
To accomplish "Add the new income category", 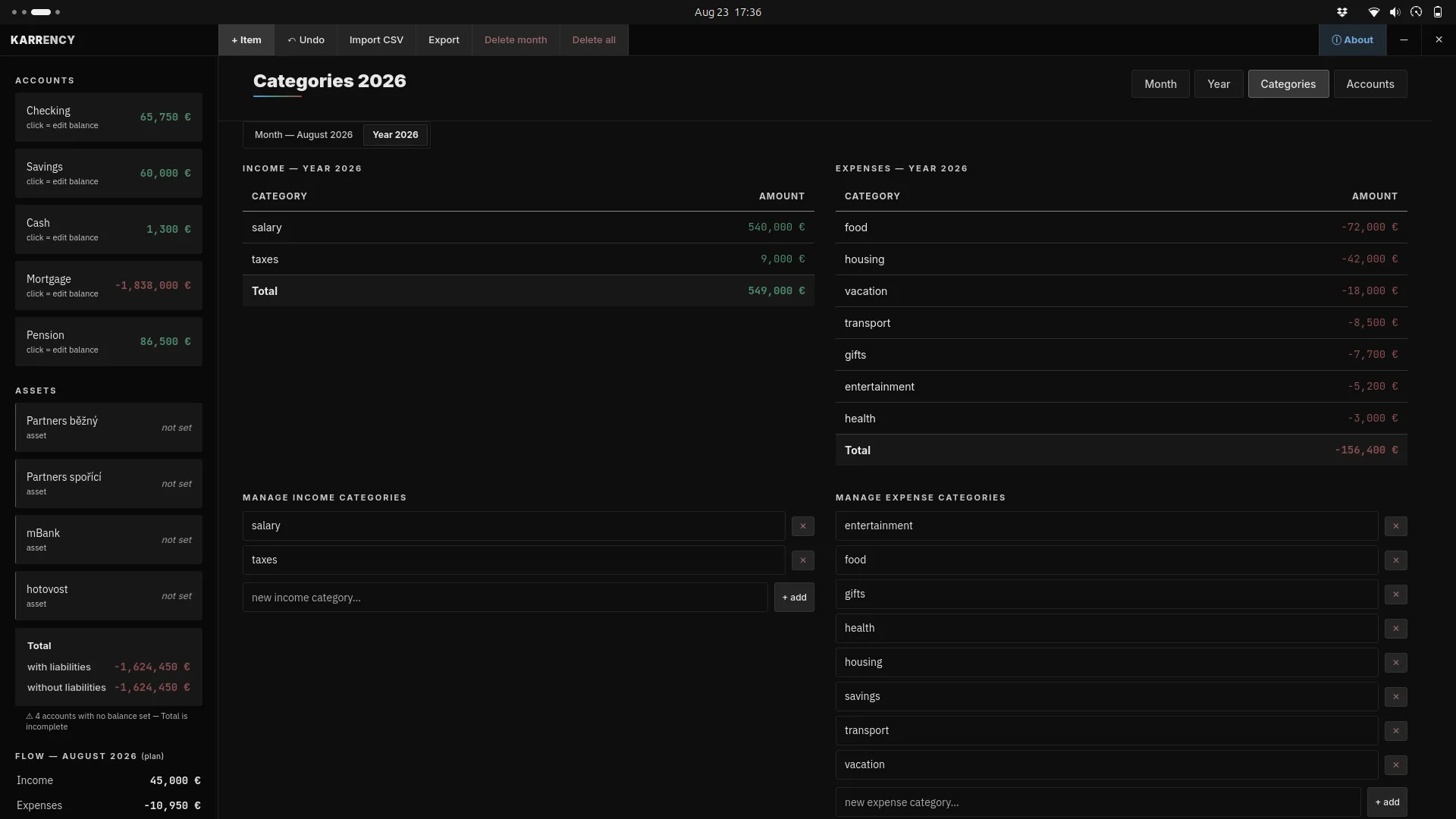I will [x=794, y=598].
